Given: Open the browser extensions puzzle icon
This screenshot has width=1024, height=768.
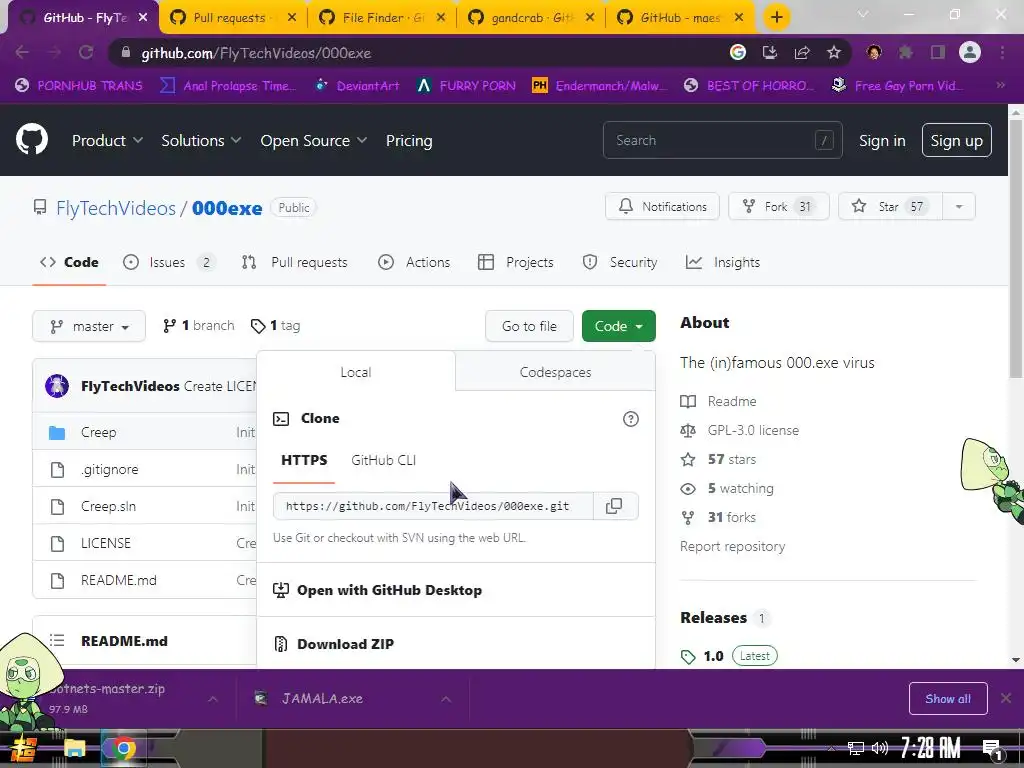Looking at the screenshot, I should [906, 52].
